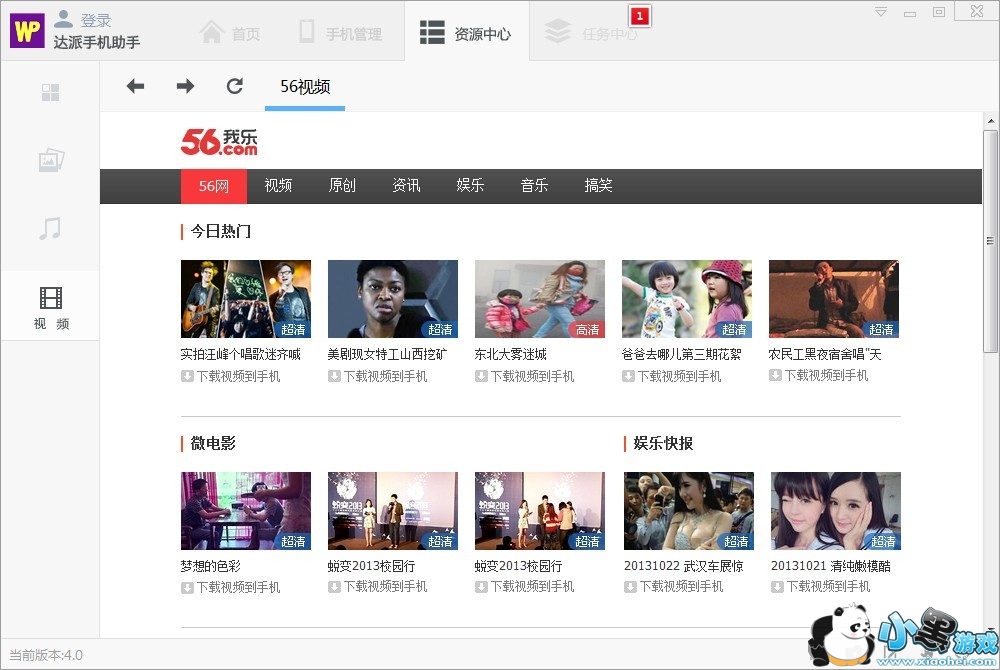Refresh the page with the reload icon
The width and height of the screenshot is (1000, 670).
(235, 86)
